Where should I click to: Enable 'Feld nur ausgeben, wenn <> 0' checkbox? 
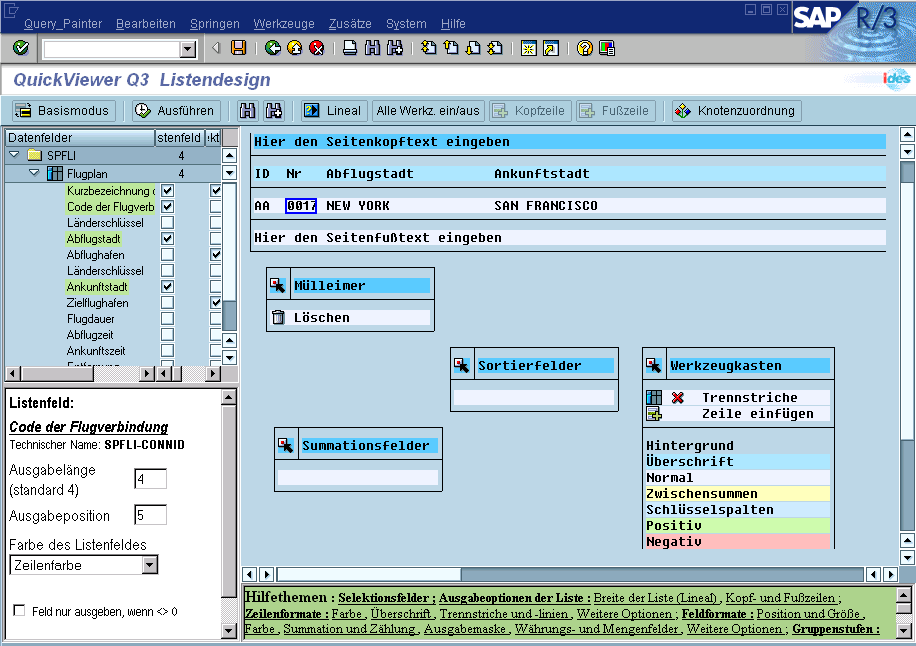tap(19, 610)
